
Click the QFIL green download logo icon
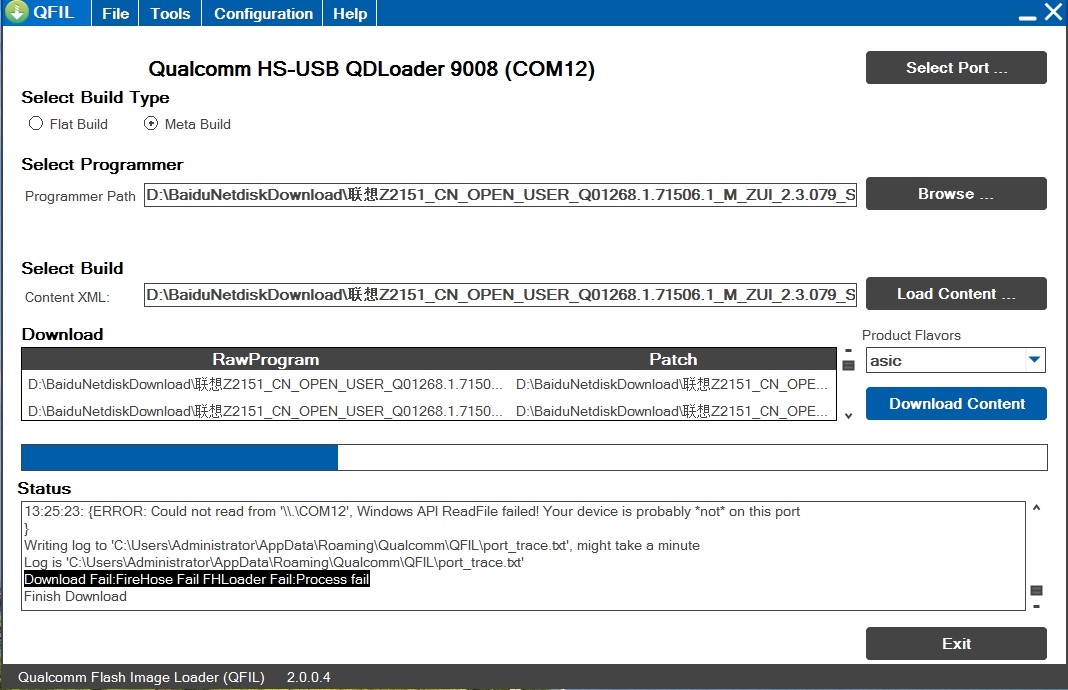[17, 11]
